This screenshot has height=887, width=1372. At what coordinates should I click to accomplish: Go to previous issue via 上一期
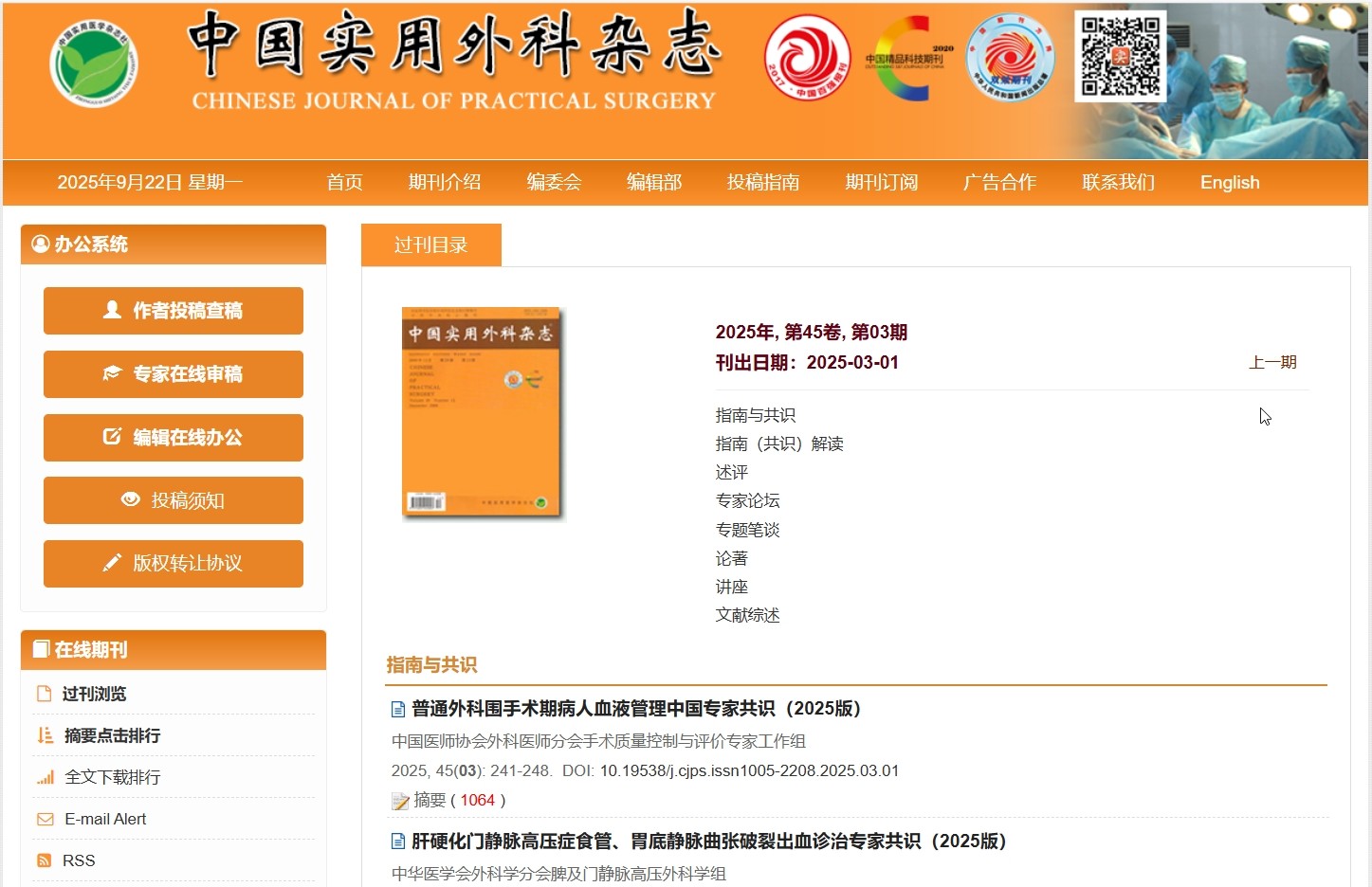click(1271, 362)
